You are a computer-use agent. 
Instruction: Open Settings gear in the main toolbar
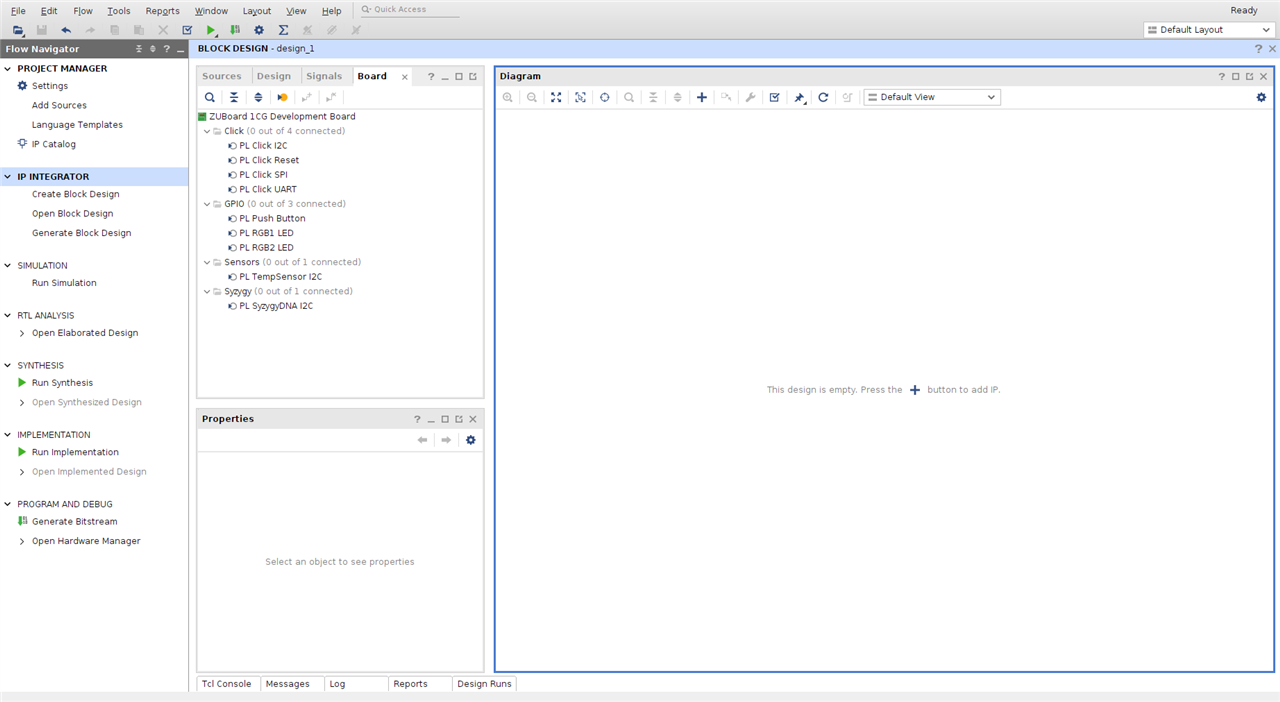pos(259,30)
